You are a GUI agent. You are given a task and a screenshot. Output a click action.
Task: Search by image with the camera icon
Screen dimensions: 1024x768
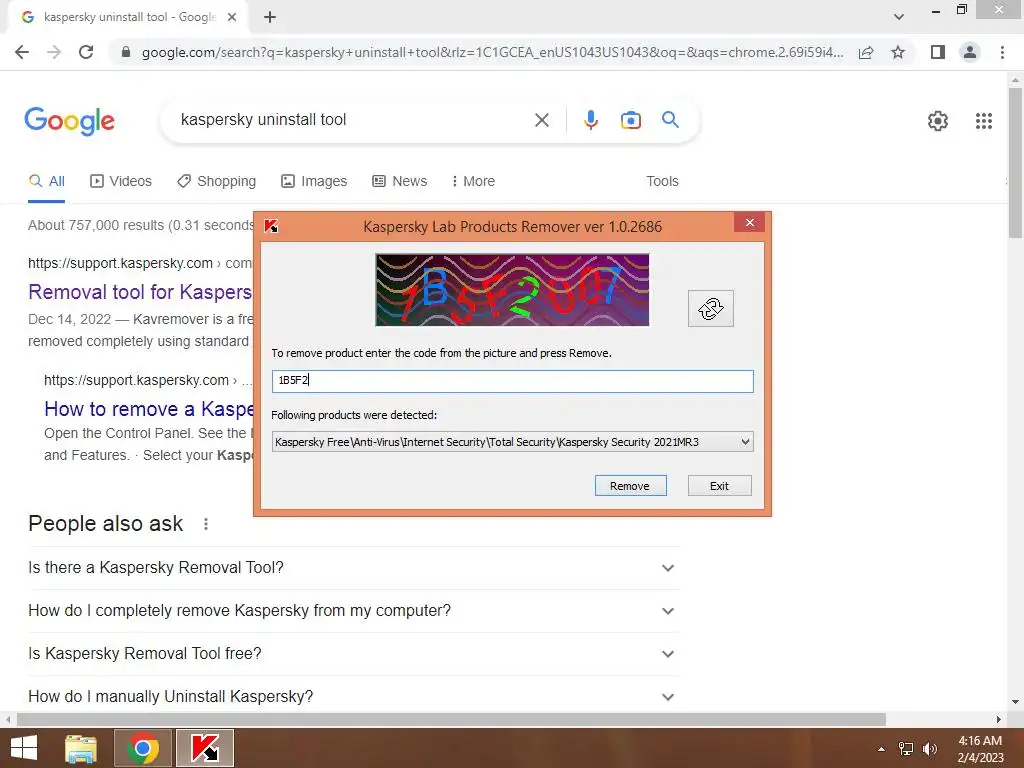(631, 120)
